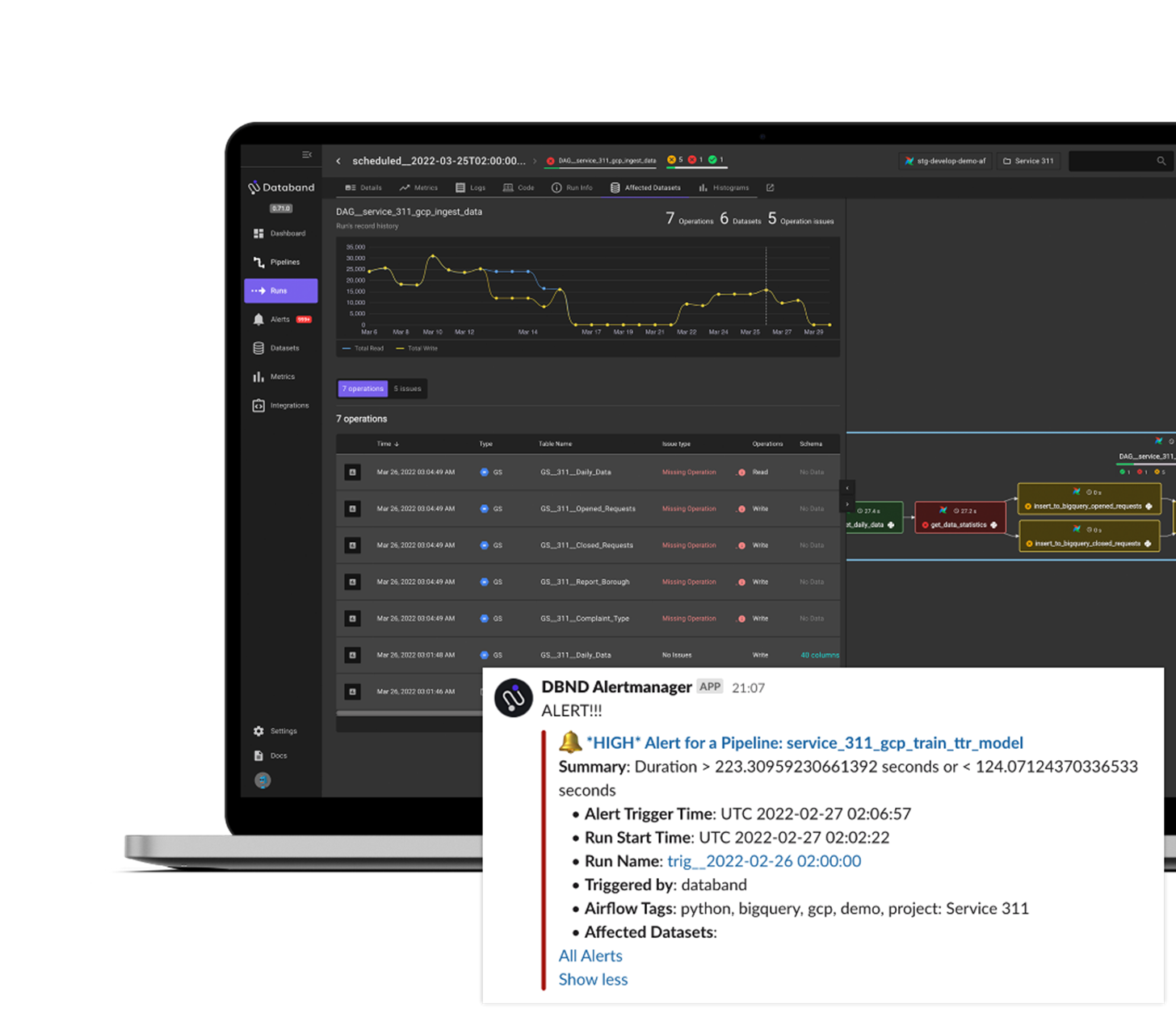Viewport: 1176px width, 1009px height.
Task: Open Pipelines in the sidebar
Action: 277,262
